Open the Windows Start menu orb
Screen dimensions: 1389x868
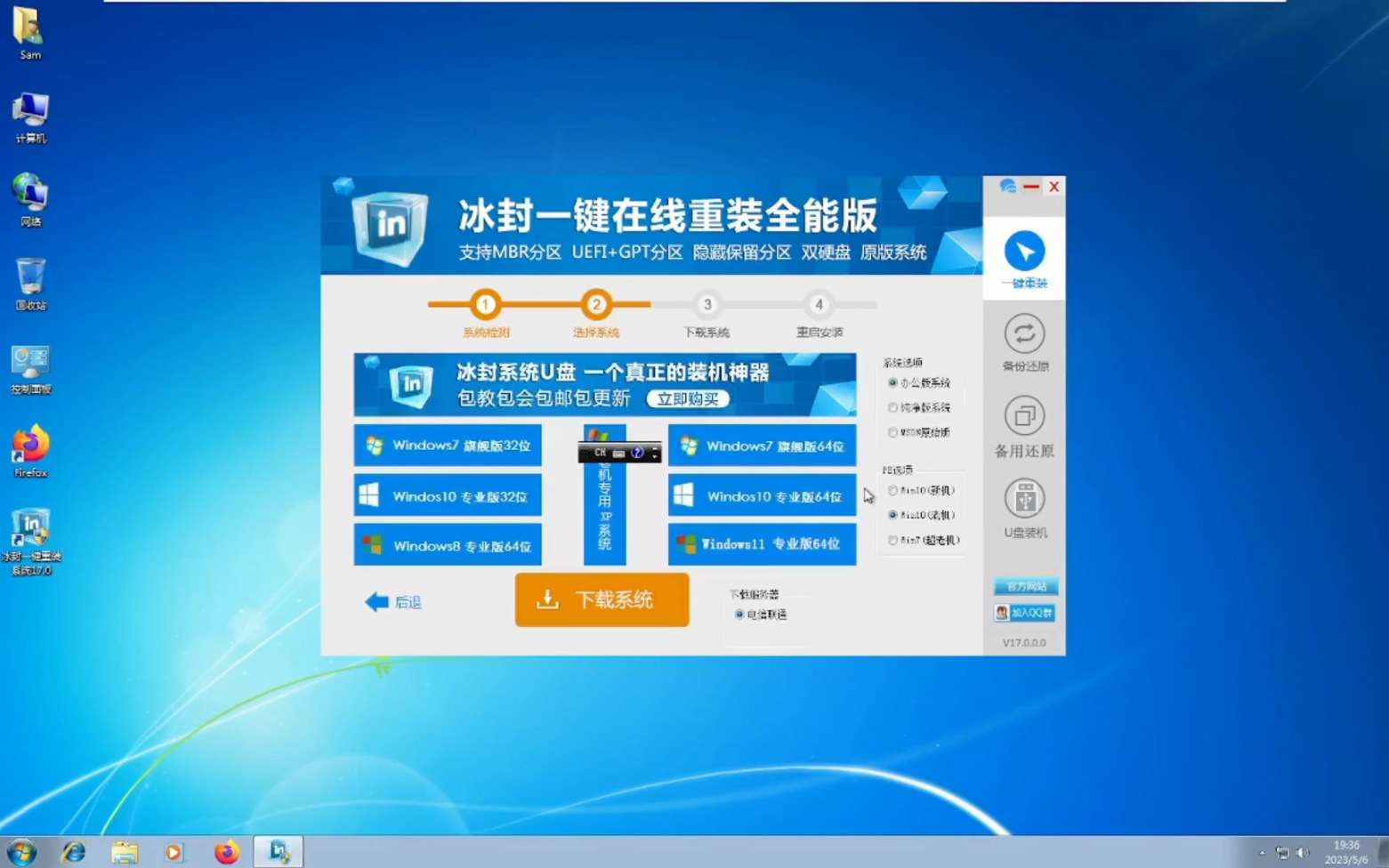tap(21, 852)
